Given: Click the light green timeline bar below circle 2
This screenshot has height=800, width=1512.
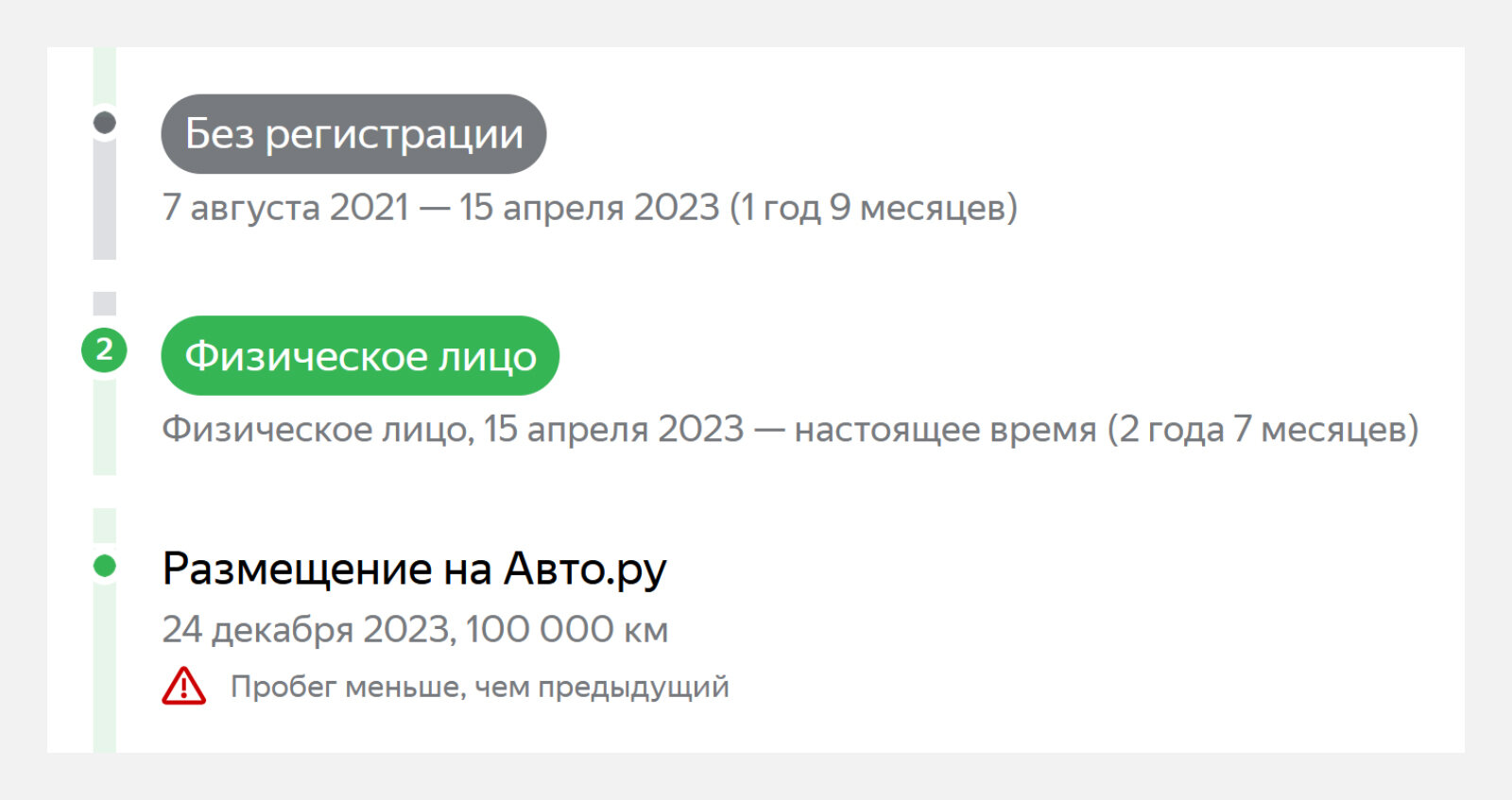Looking at the screenshot, I should click(x=105, y=425).
